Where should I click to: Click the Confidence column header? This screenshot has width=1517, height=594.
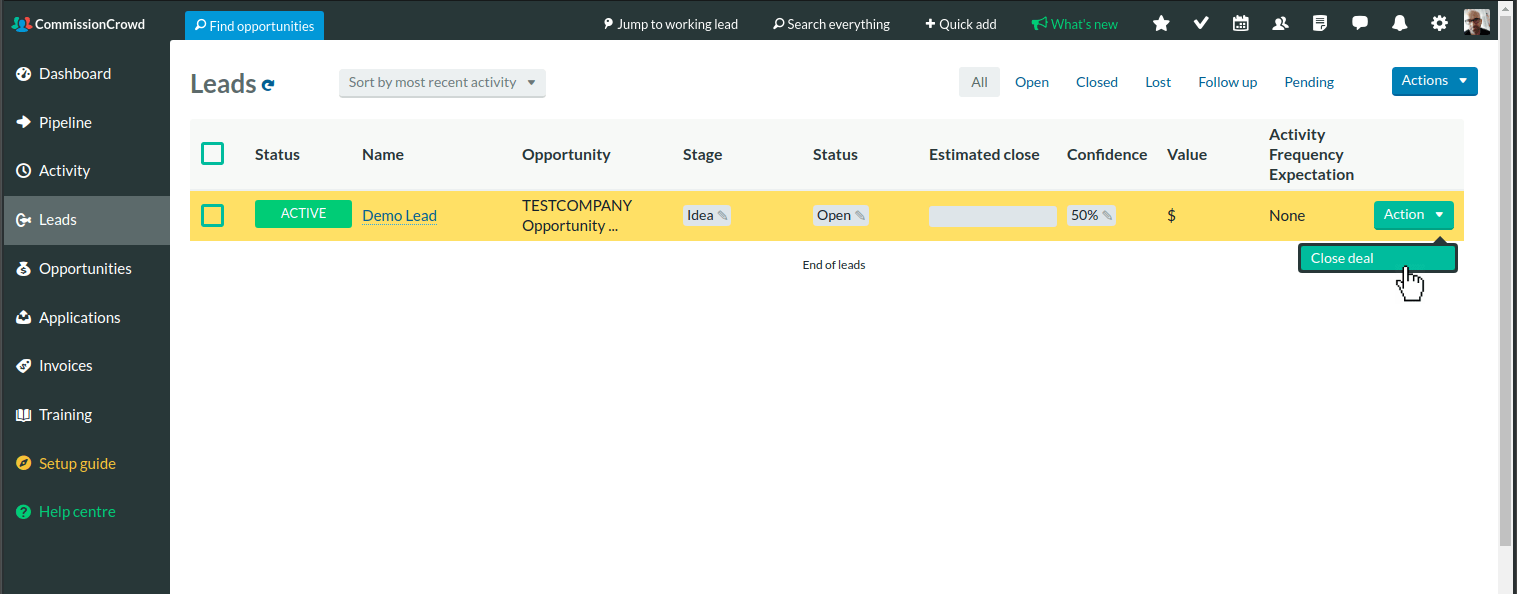(x=1107, y=155)
